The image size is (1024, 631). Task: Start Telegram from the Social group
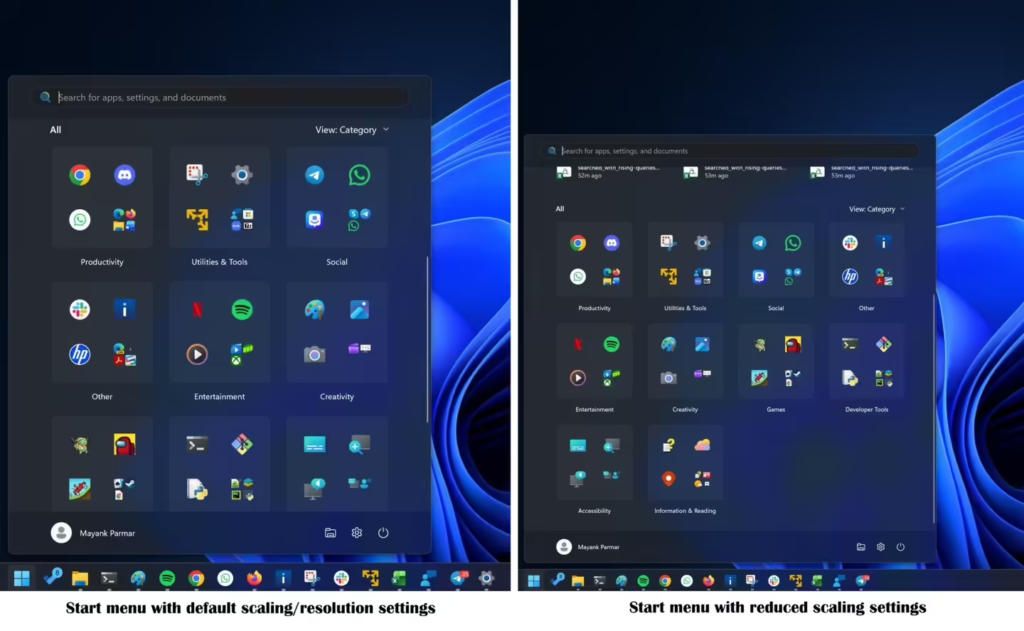point(313,174)
